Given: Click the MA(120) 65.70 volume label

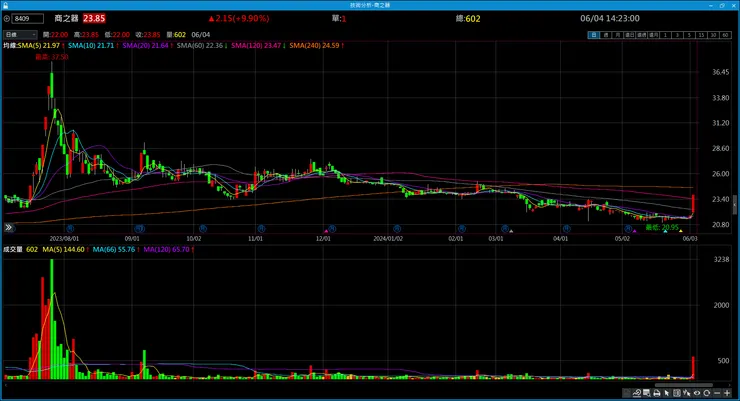Looking at the screenshot, I should 169,250.
